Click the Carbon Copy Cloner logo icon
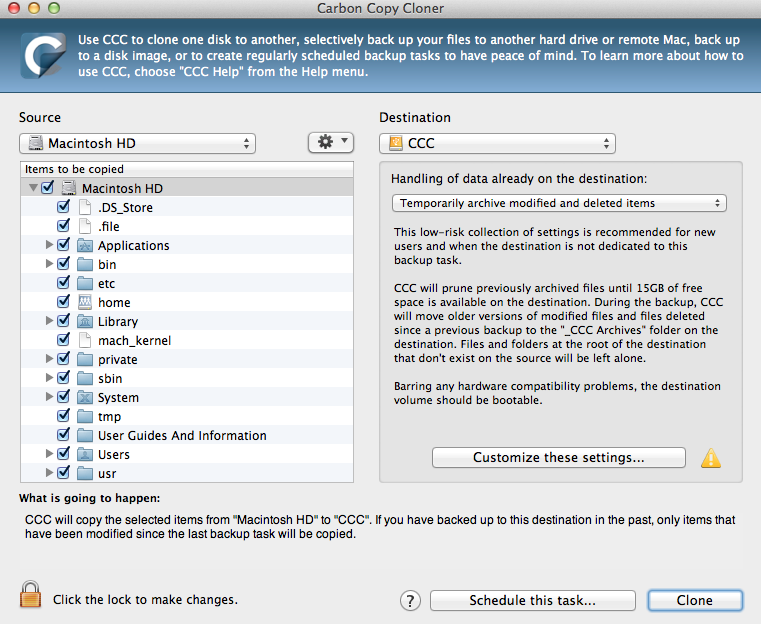The image size is (761, 624). 43,55
